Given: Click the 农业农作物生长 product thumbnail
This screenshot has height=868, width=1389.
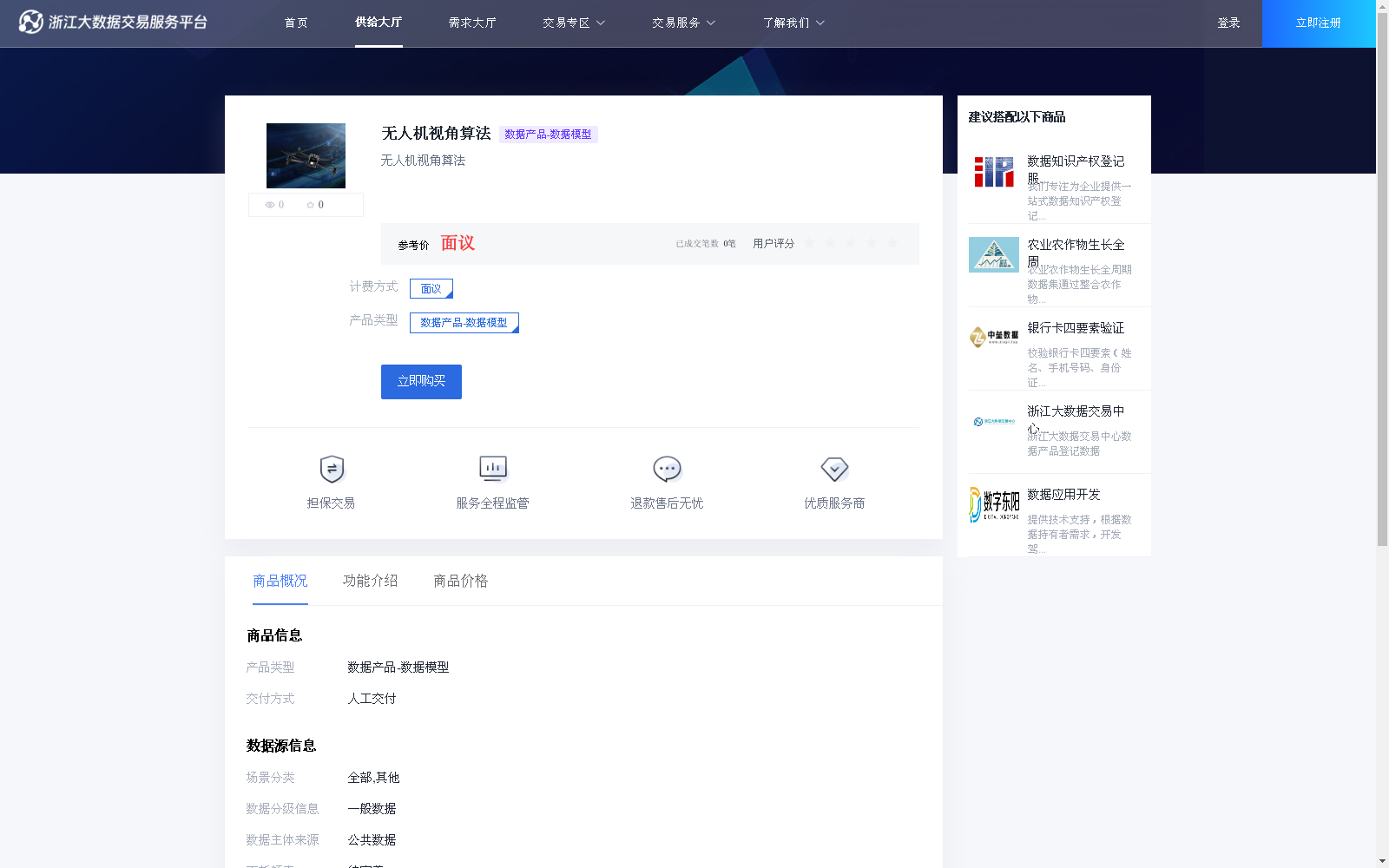Looking at the screenshot, I should (x=994, y=255).
